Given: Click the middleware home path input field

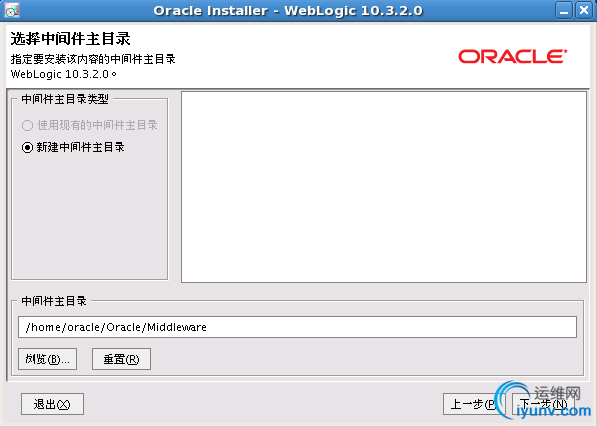Looking at the screenshot, I should tap(297, 327).
